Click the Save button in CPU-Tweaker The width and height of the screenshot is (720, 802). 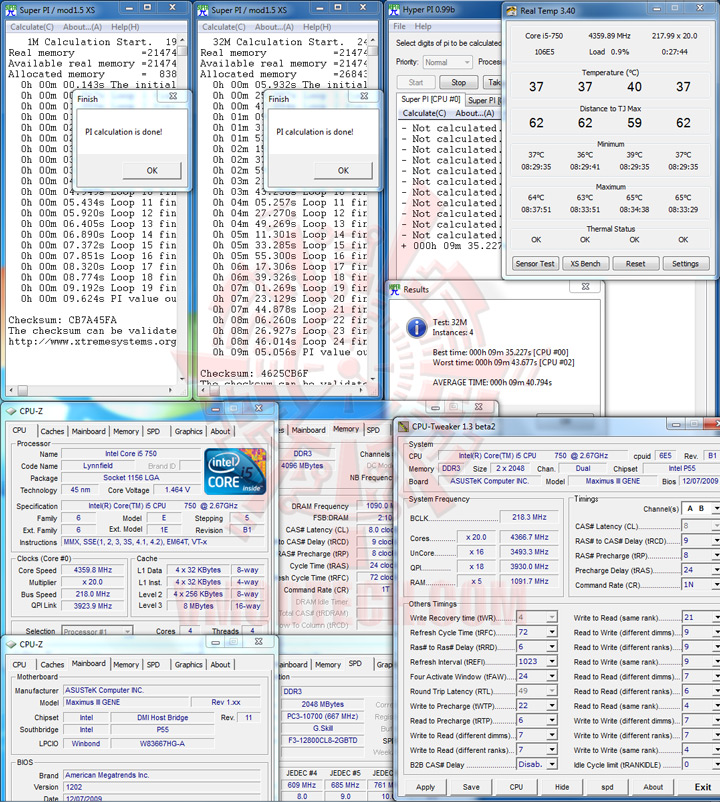click(471, 787)
